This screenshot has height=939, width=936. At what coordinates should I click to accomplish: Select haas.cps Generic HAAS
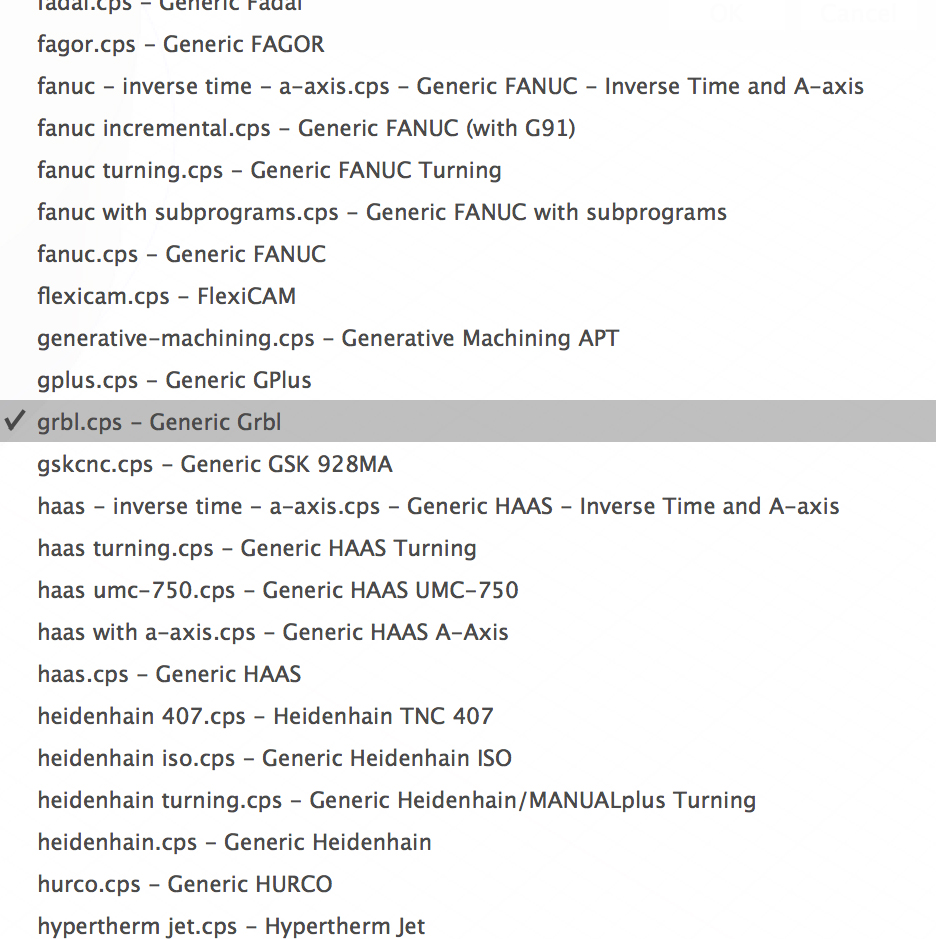click(169, 674)
